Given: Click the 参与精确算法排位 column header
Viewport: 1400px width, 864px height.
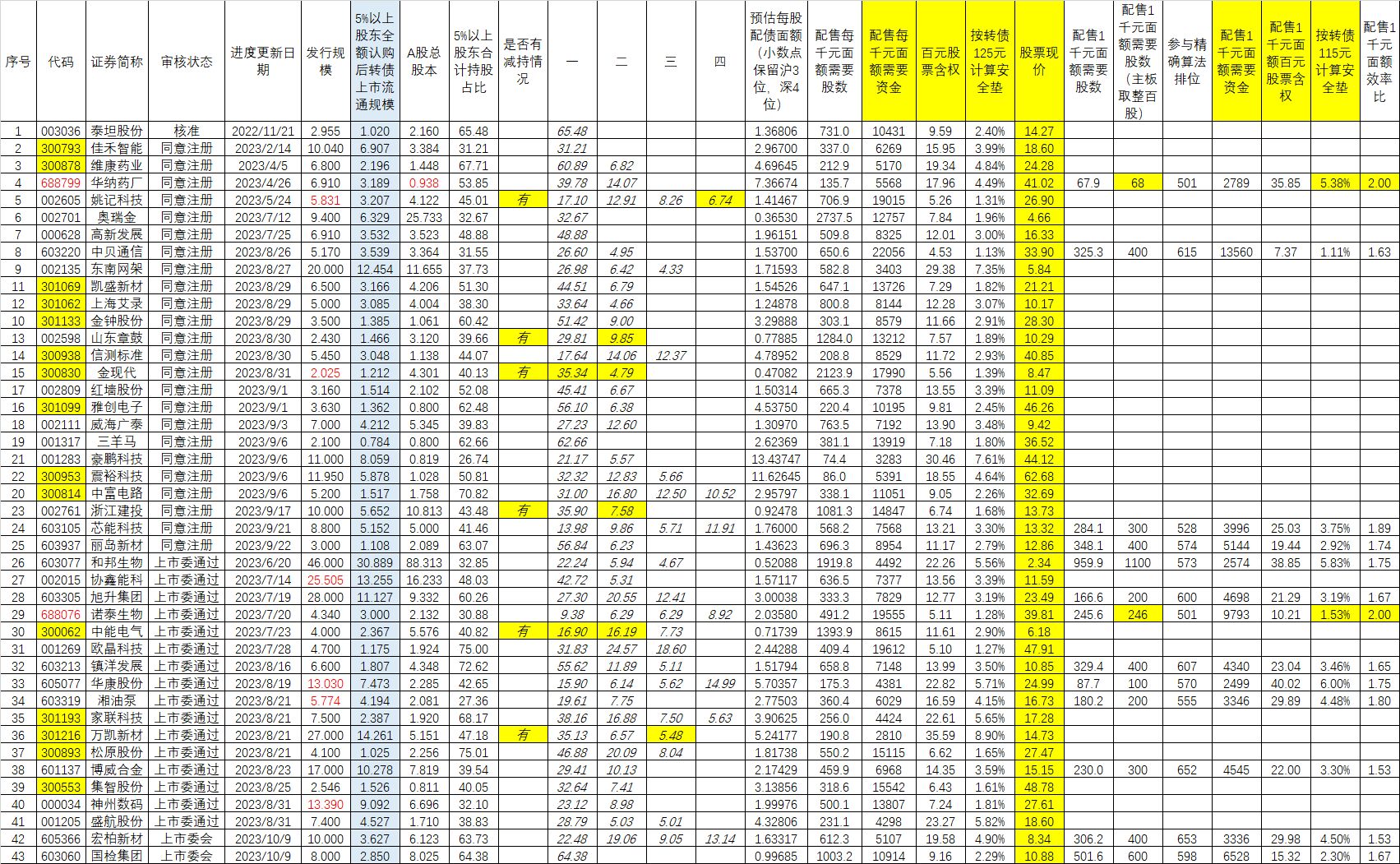Looking at the screenshot, I should coord(1187,62).
